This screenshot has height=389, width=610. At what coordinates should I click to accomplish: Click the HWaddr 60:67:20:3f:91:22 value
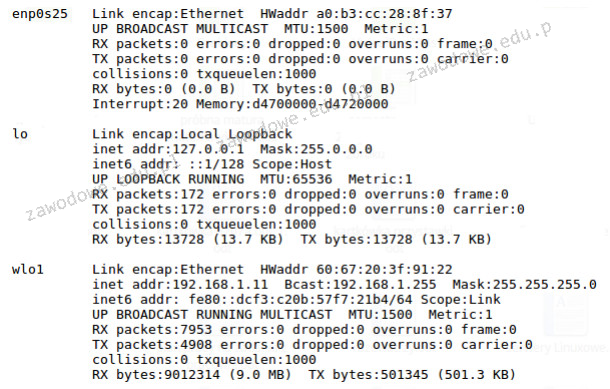[356, 270]
